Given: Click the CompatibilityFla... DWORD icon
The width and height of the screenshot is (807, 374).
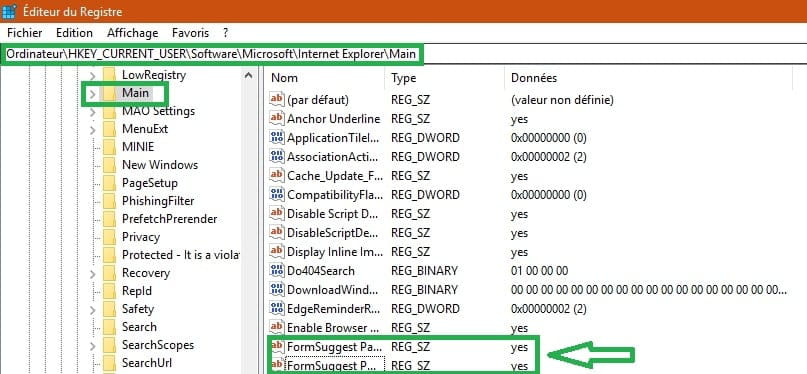Looking at the screenshot, I should coord(277,194).
